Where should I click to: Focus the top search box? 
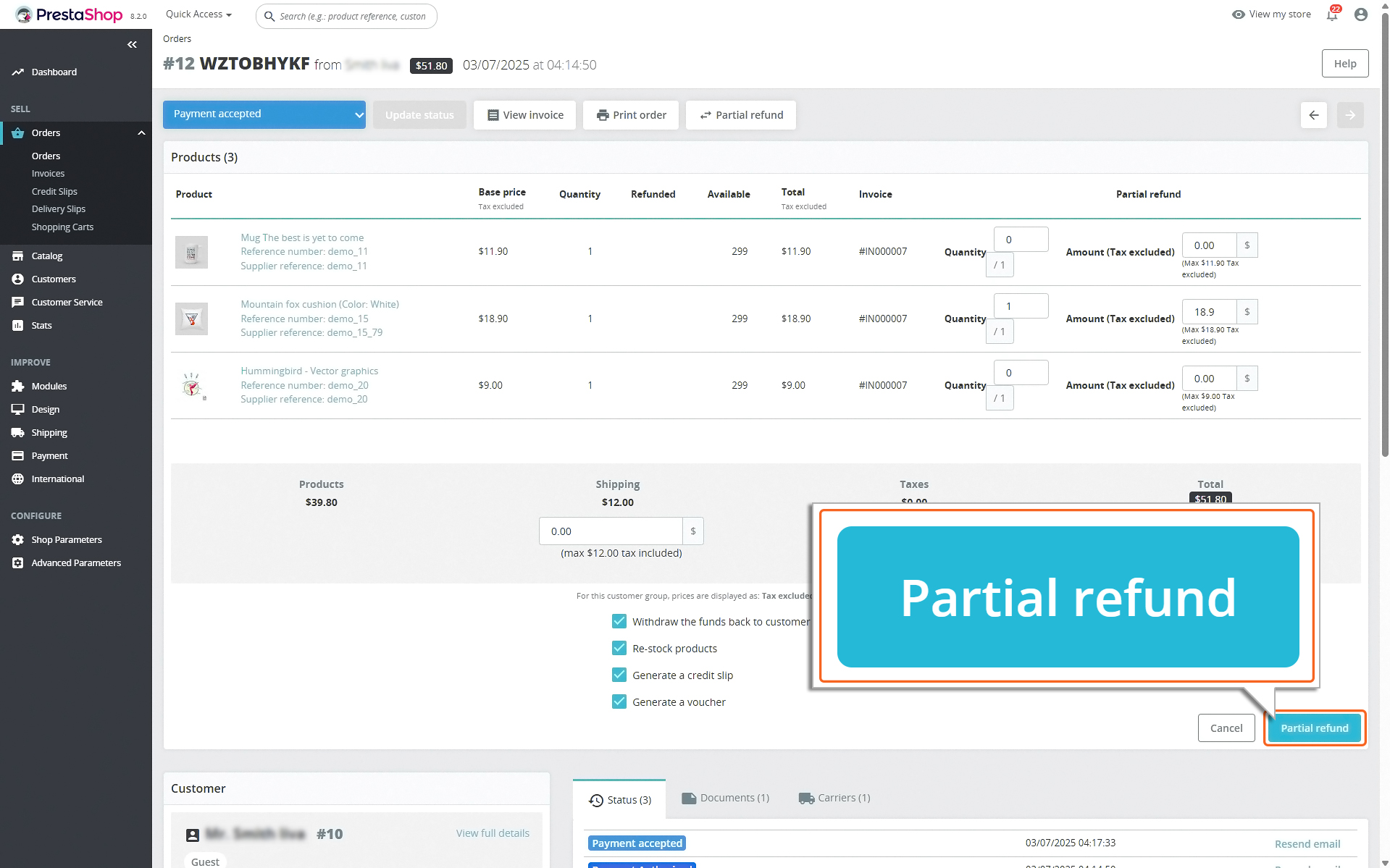point(346,16)
